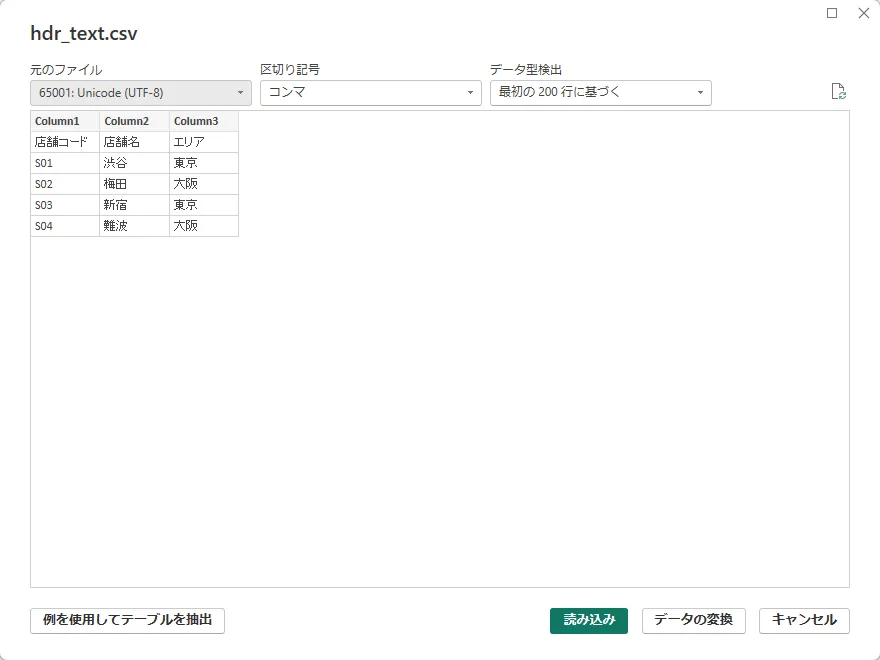Open the 元のファイル encoding dropdown

pos(141,93)
